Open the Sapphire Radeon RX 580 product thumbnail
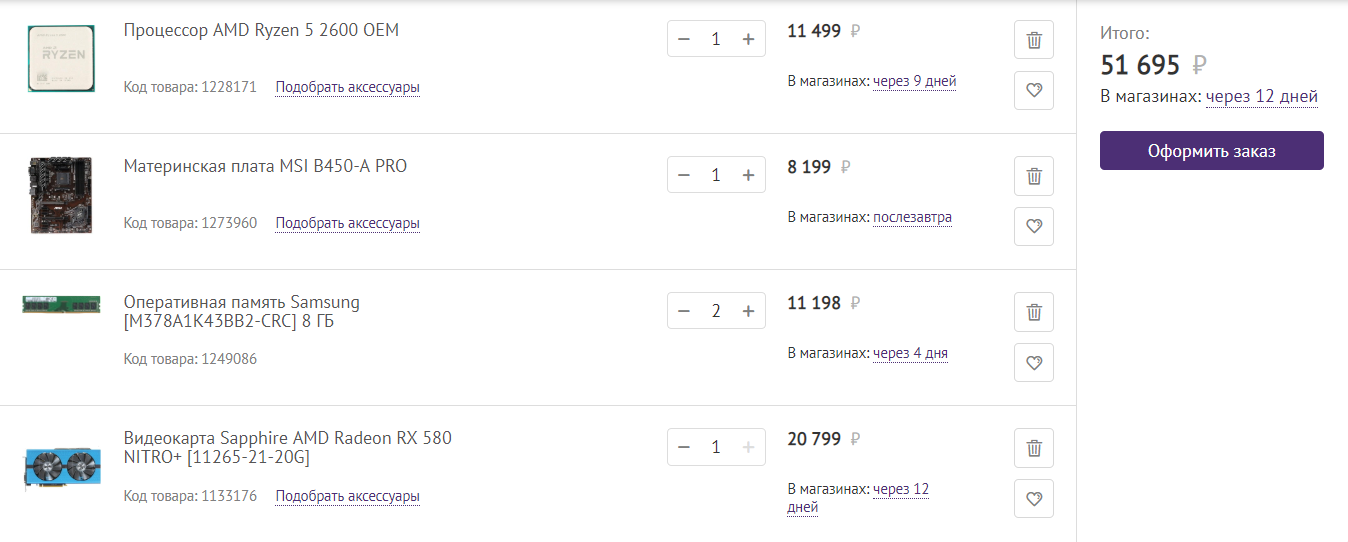This screenshot has height=542, width=1348. coord(61,469)
